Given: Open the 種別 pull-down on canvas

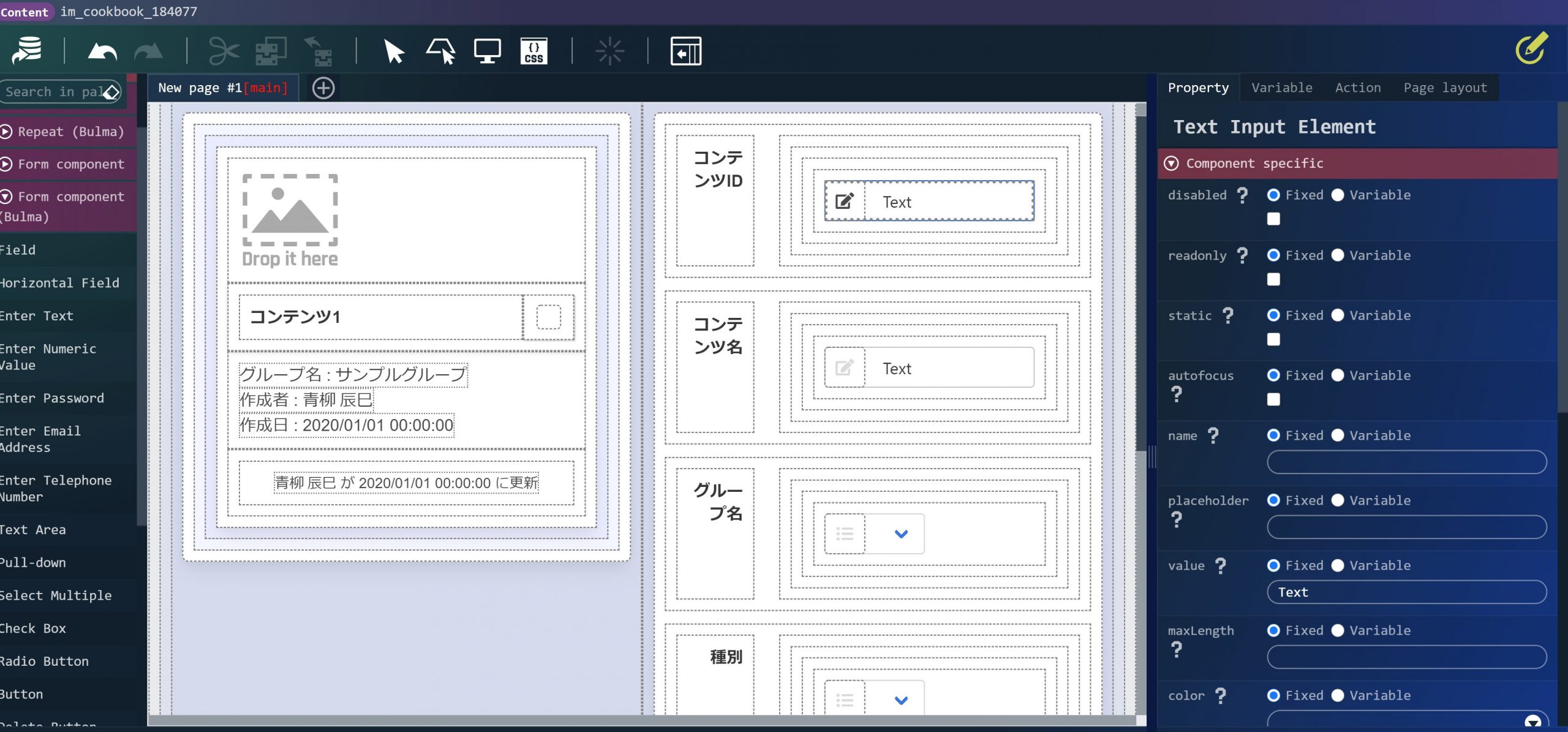Looking at the screenshot, I should coord(874,698).
